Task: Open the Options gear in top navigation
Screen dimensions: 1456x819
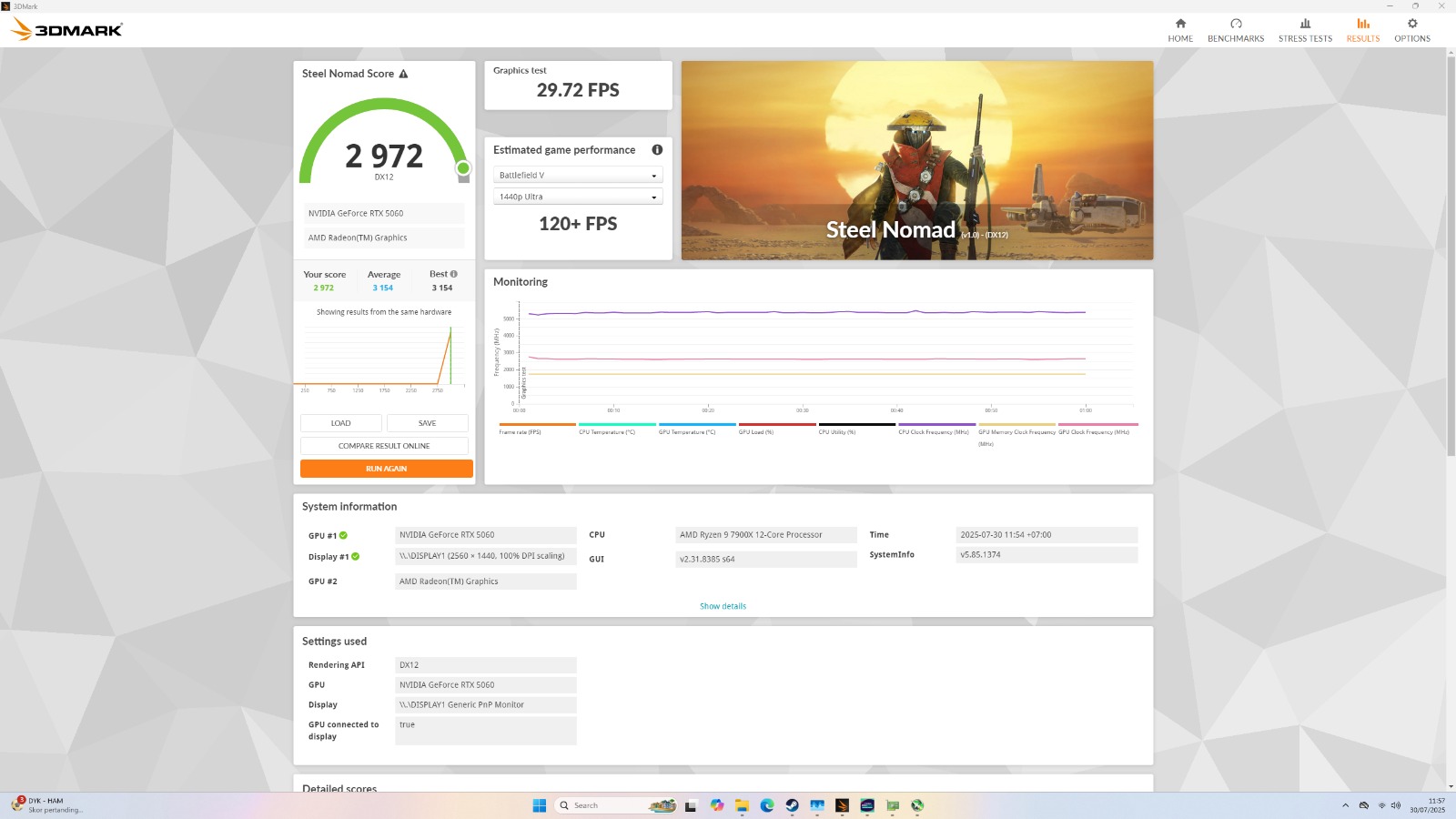Action: coord(1411,30)
